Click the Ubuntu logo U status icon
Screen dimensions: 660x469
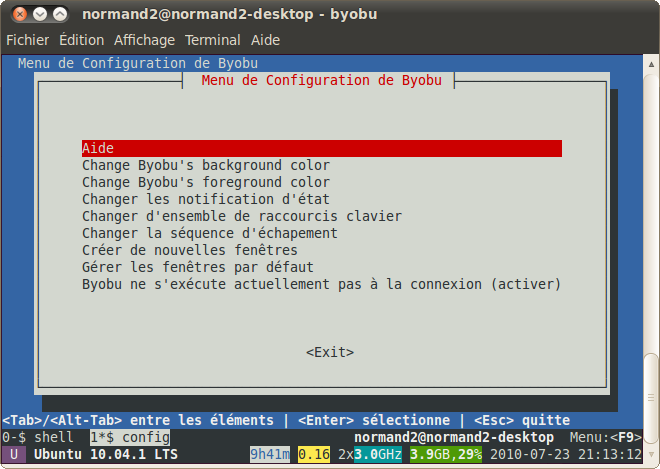(14, 455)
